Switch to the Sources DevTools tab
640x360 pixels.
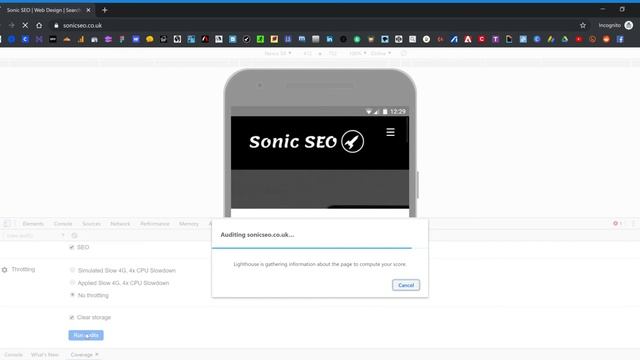pos(91,224)
